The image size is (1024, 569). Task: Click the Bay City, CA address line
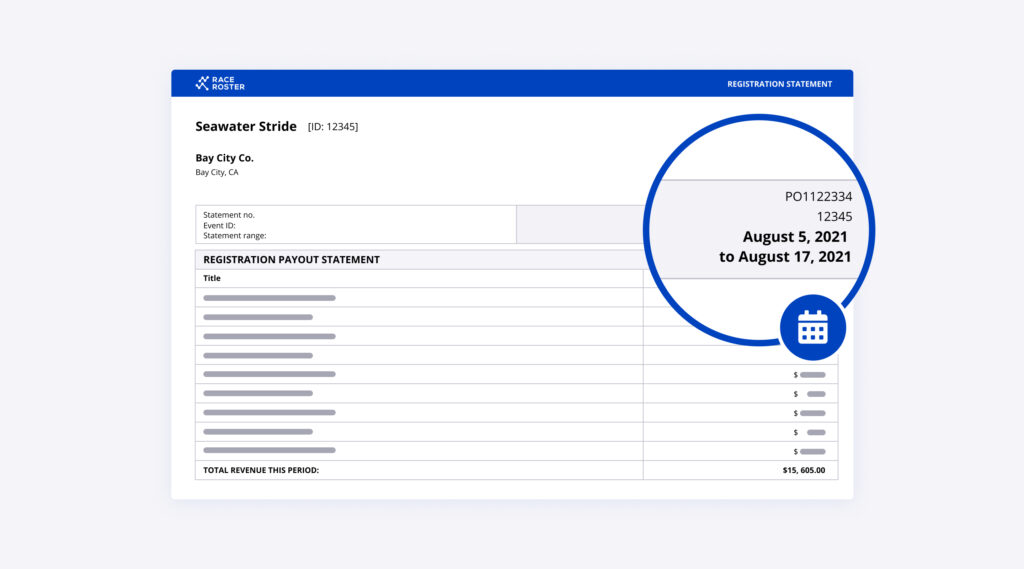[217, 172]
